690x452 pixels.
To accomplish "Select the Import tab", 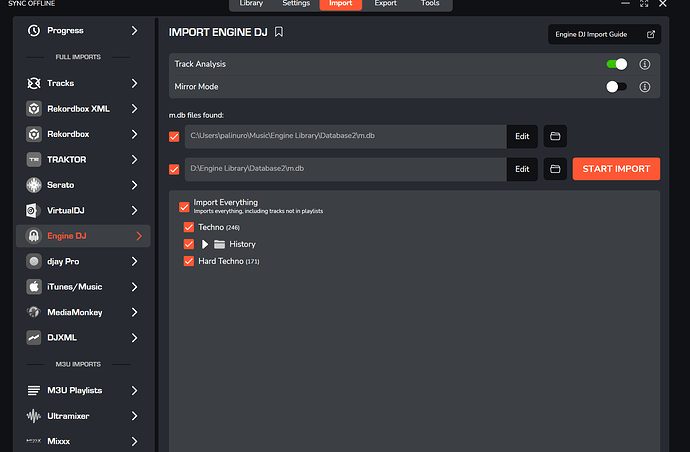I will (341, 4).
